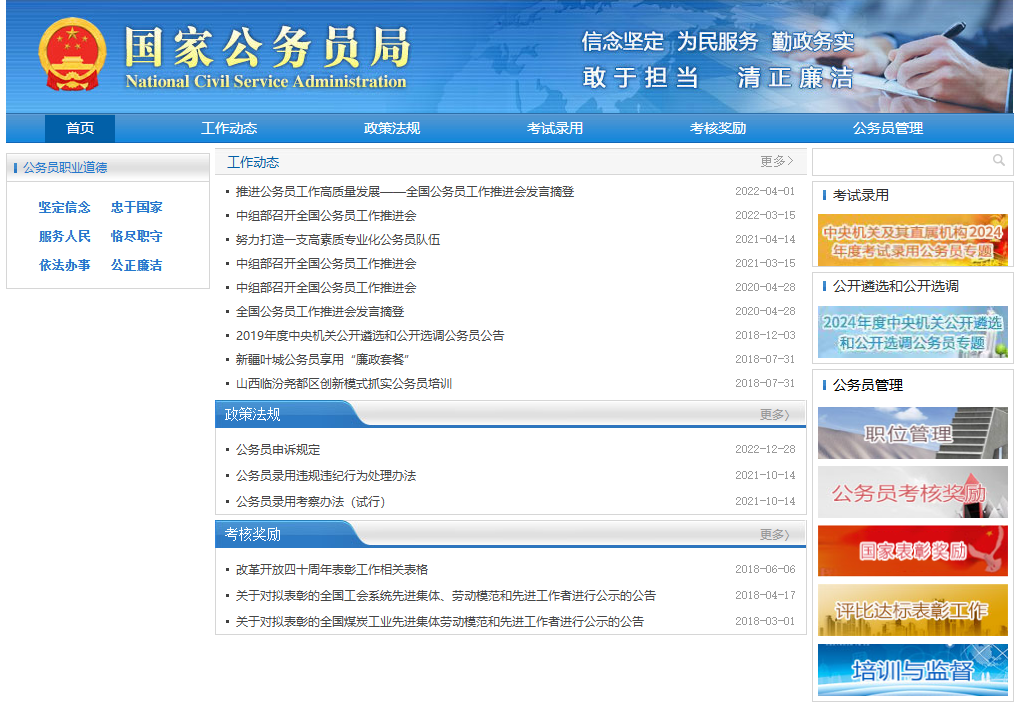Open 改革开放四十周年表彰工作相关表格 link

click(332, 570)
